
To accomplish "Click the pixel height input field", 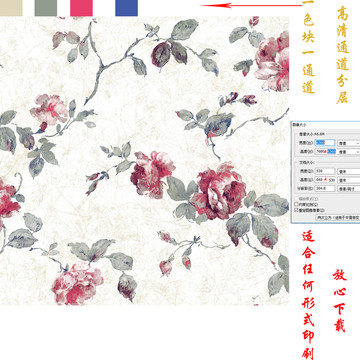I will click(x=325, y=151).
